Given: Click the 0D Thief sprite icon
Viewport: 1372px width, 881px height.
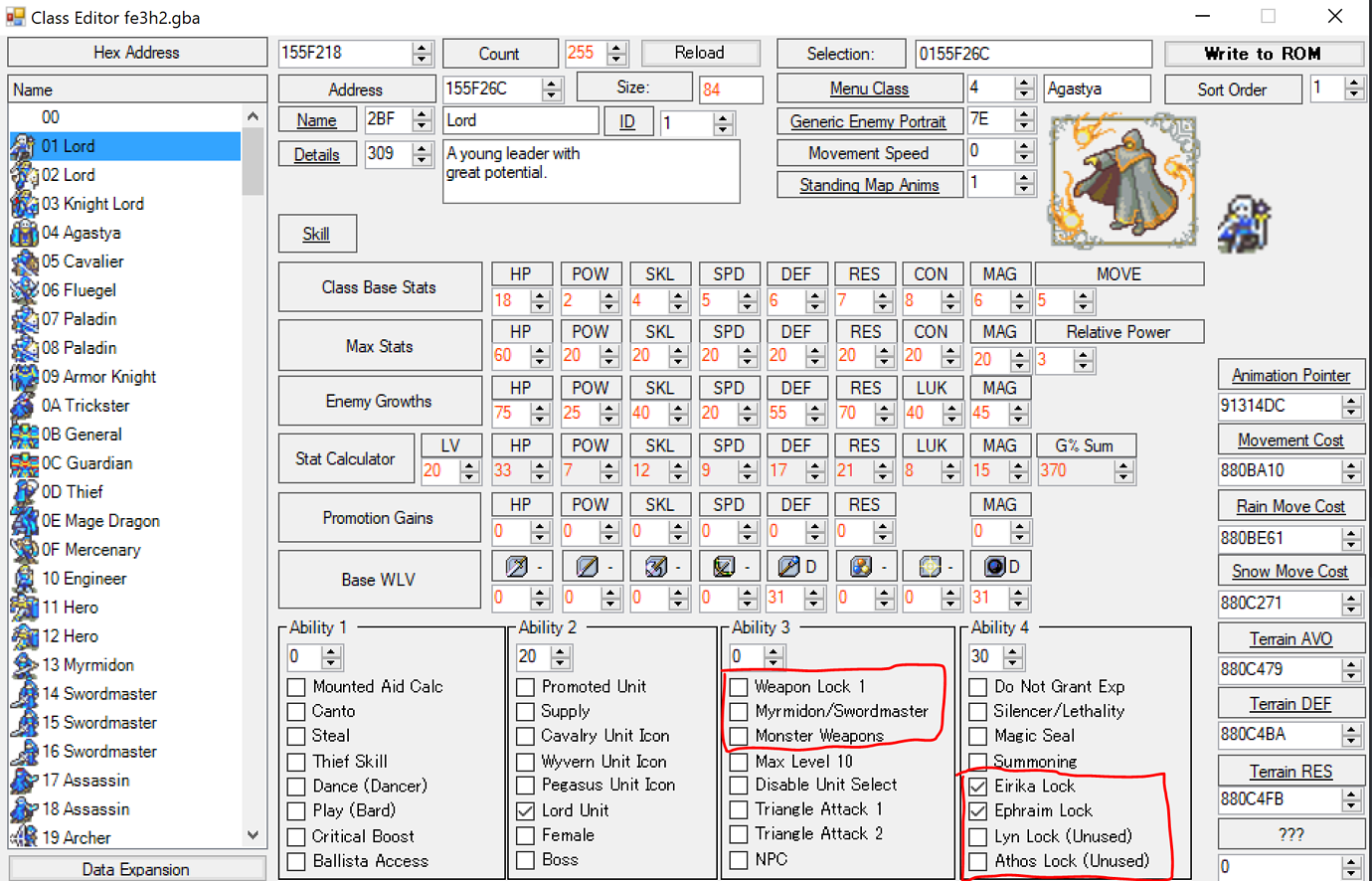Looking at the screenshot, I should pyautogui.click(x=22, y=491).
